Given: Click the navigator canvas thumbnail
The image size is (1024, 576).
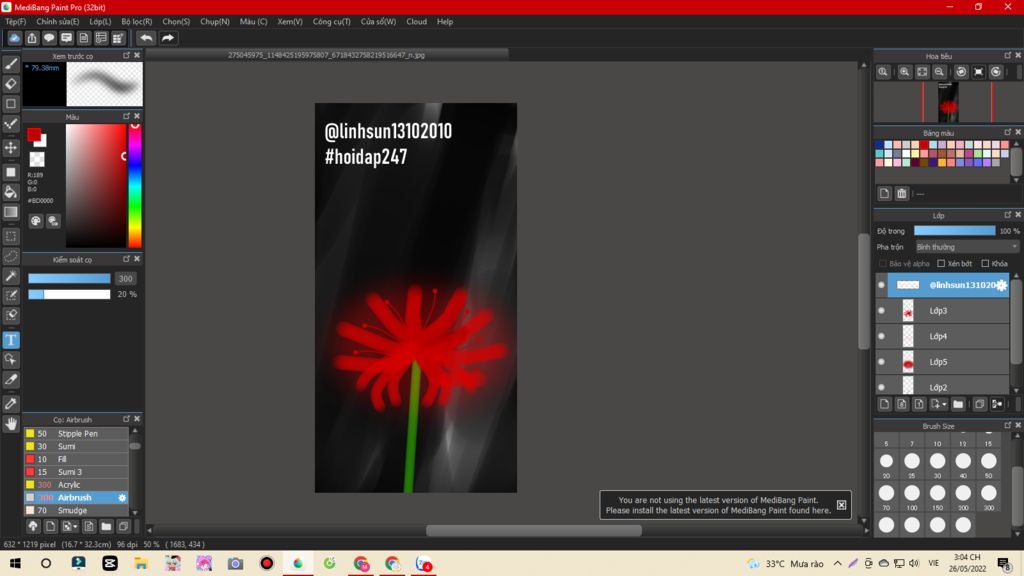Looking at the screenshot, I should [948, 102].
